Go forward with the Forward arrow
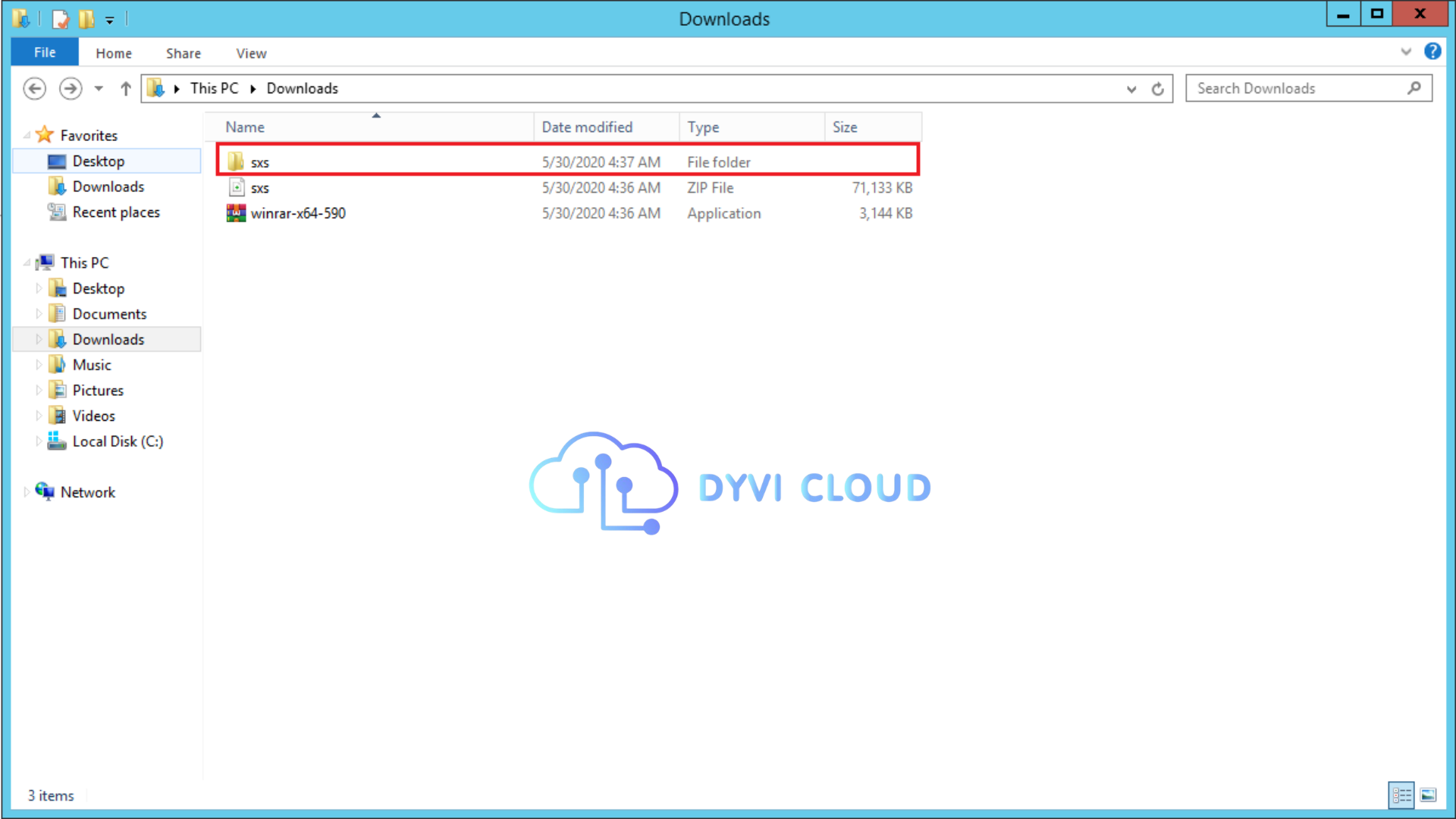This screenshot has width=1456, height=819. click(x=71, y=89)
